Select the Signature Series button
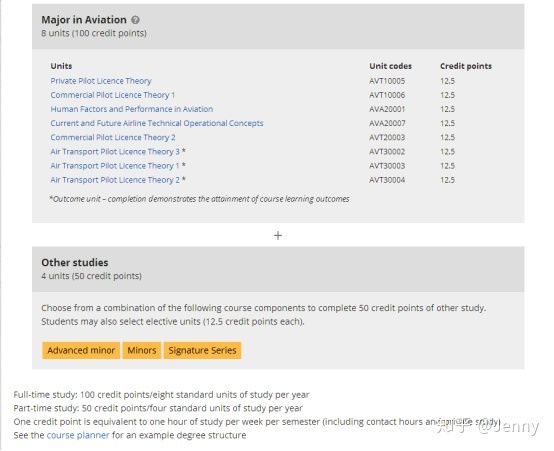 point(202,350)
